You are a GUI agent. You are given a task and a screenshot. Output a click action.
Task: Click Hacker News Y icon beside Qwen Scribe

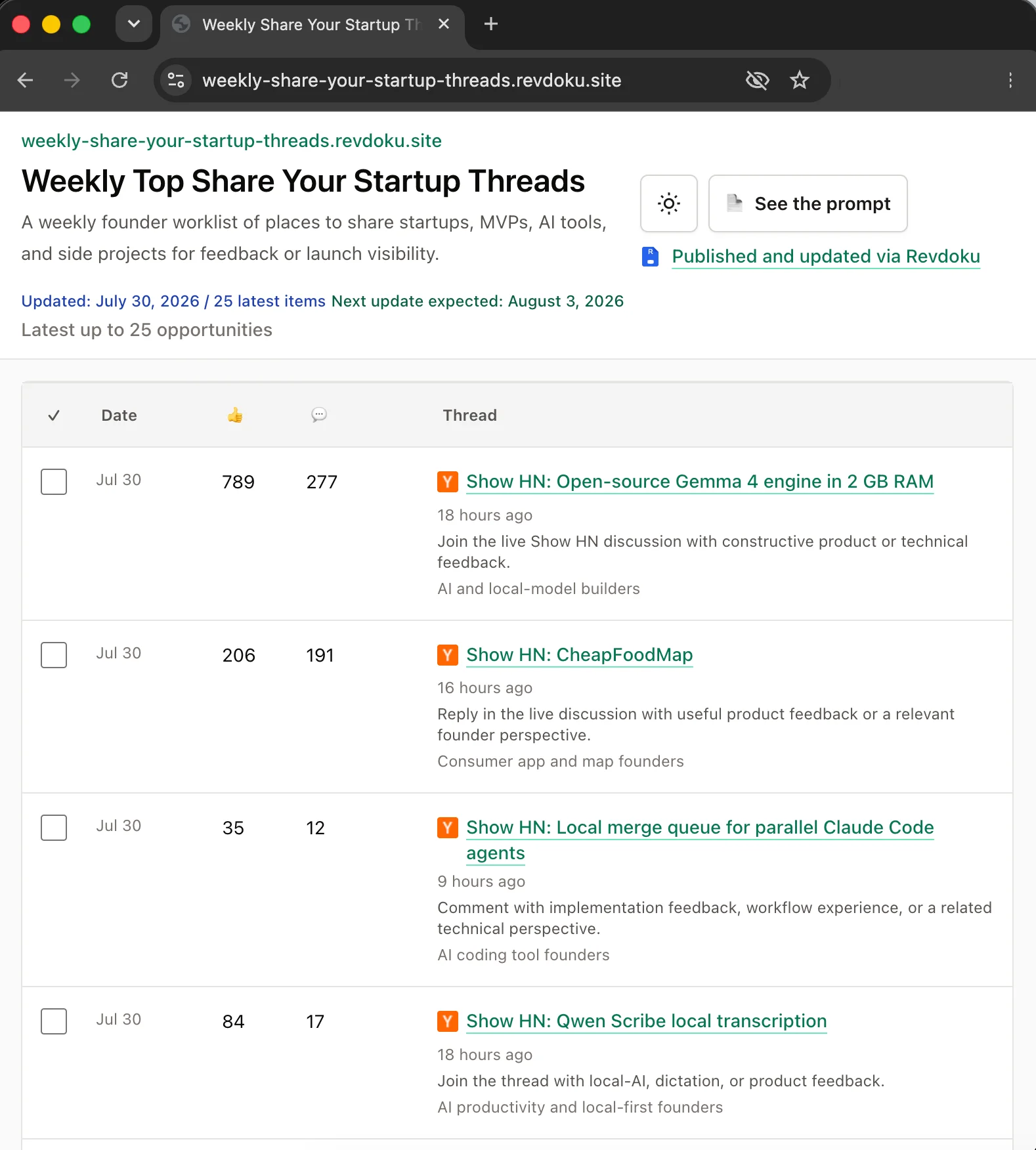448,1021
